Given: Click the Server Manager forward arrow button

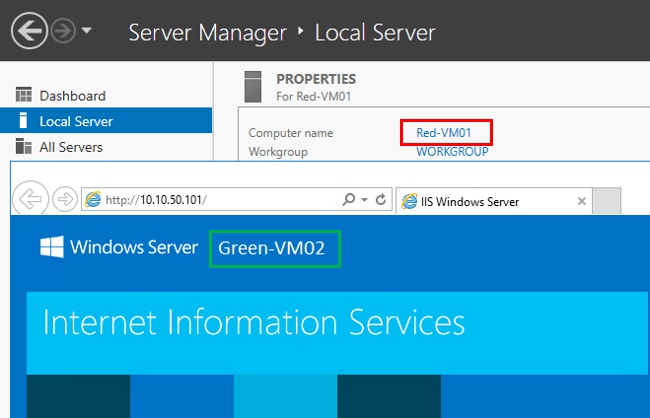Looking at the screenshot, I should [x=64, y=31].
